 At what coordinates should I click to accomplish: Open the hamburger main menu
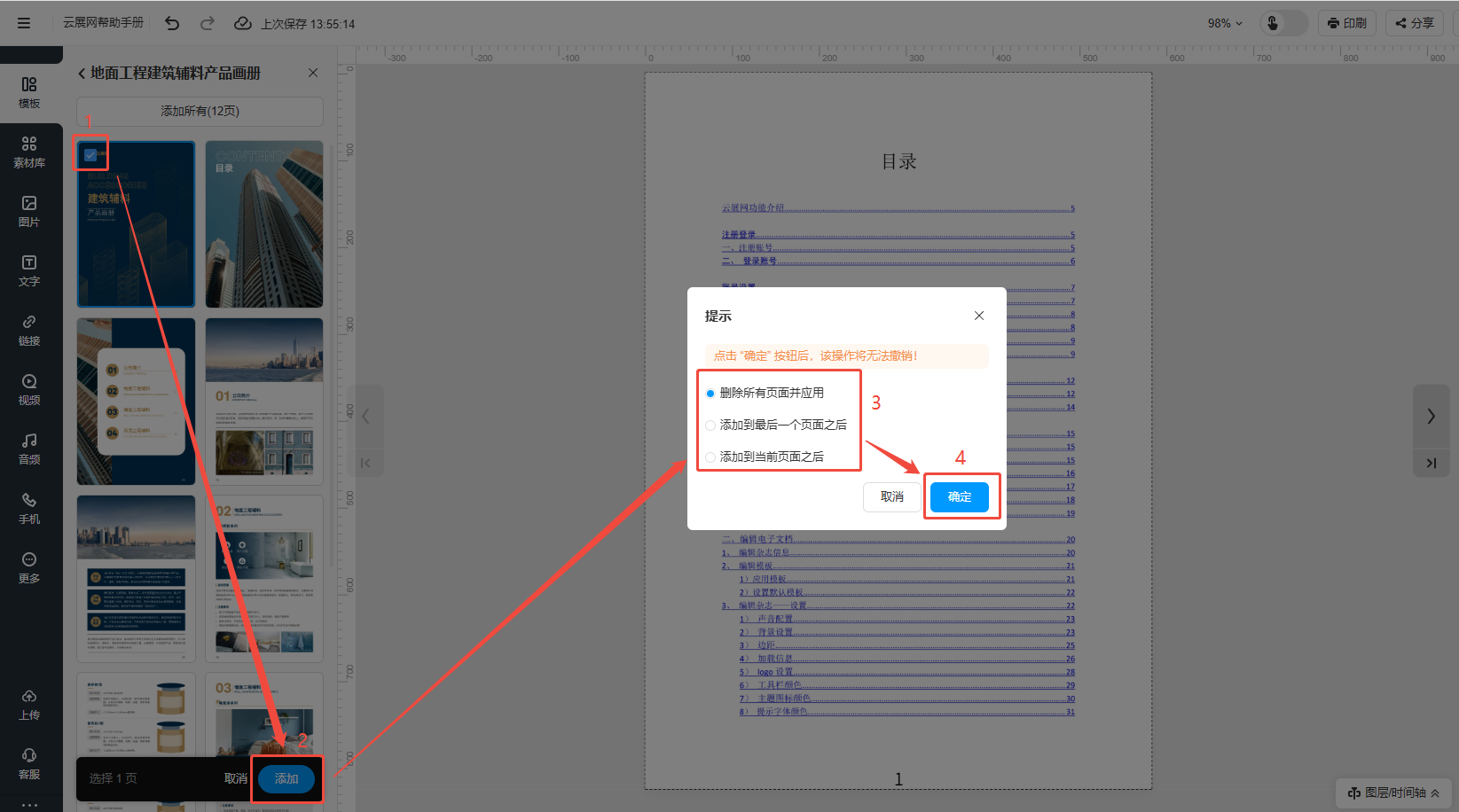(24, 24)
